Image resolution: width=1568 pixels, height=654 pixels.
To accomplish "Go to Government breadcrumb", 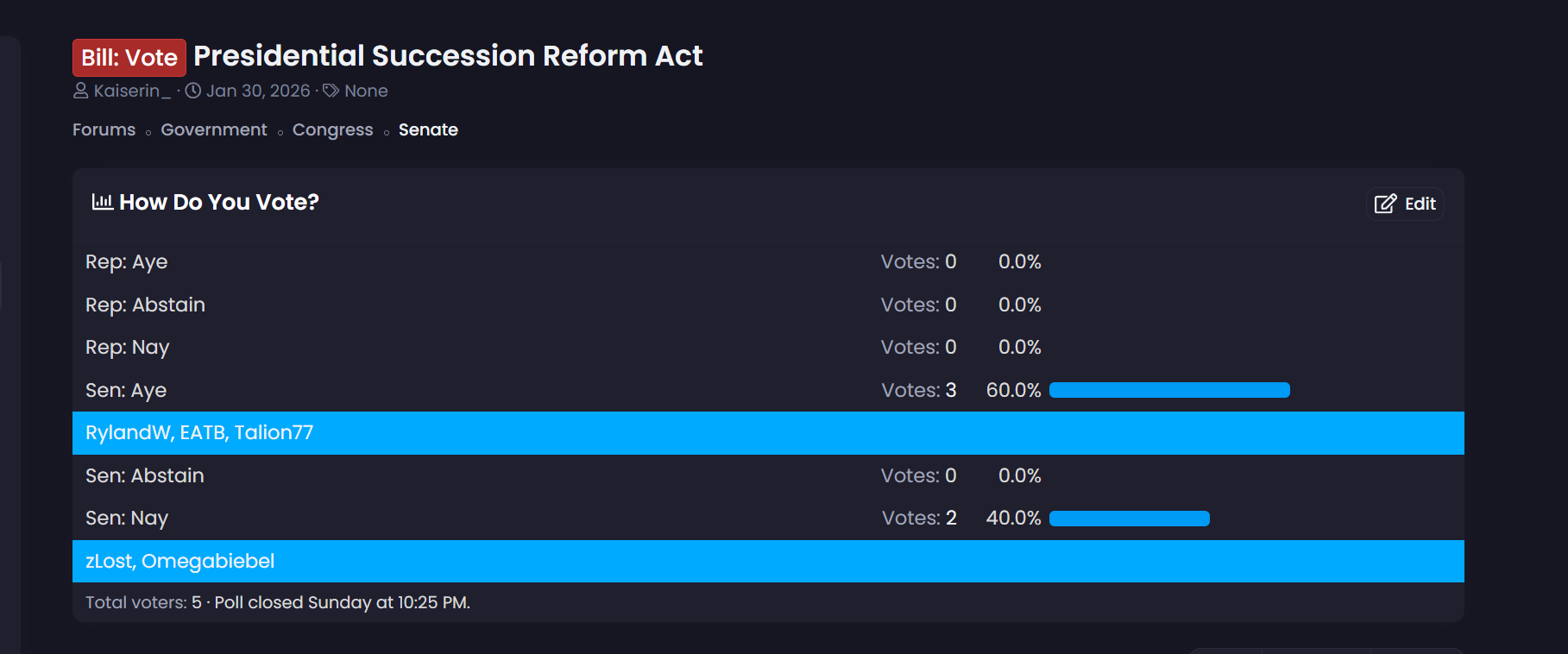I will [x=214, y=129].
